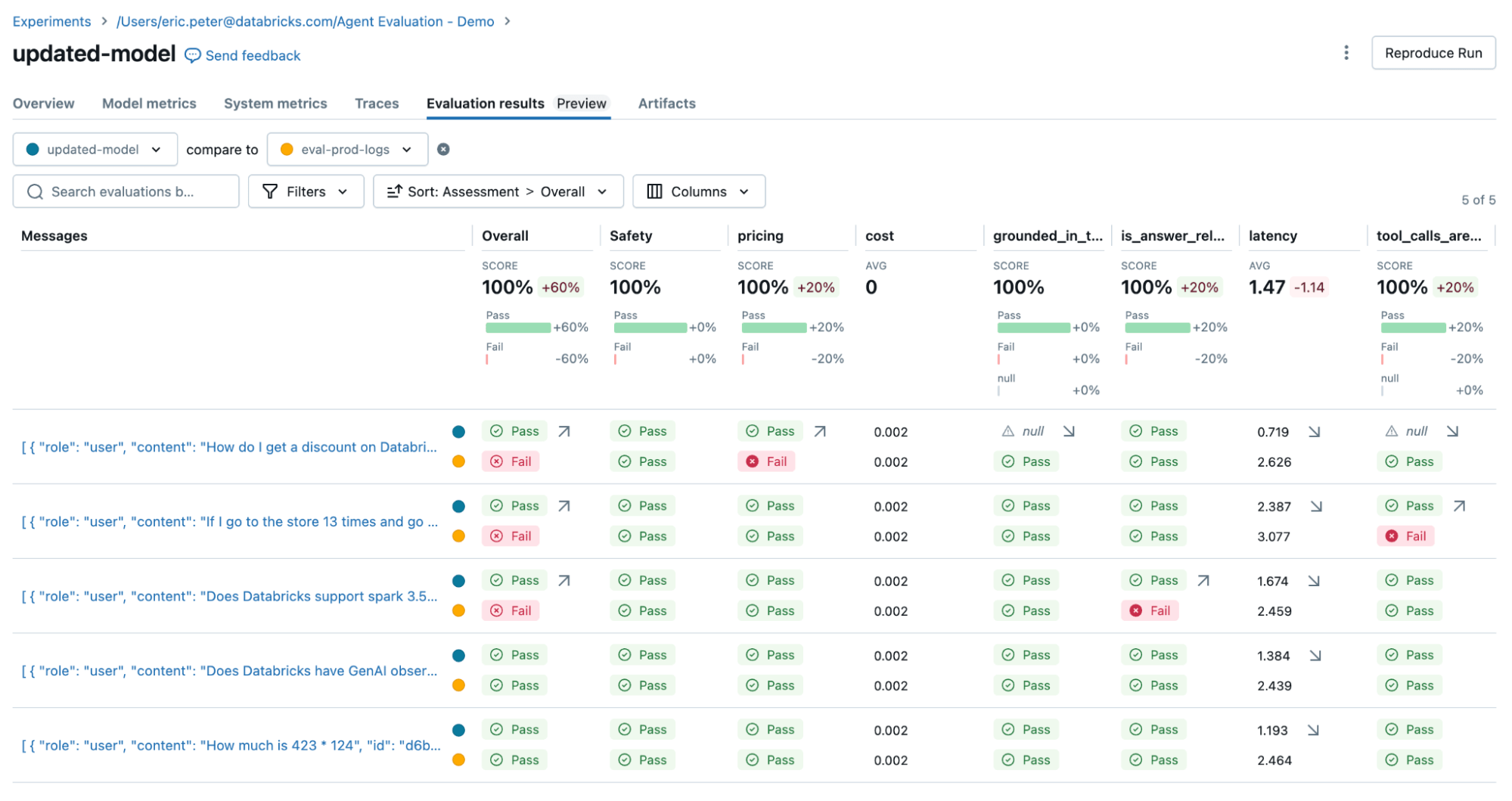Viewport: 1512px width, 801px height.
Task: Click the sort ascending icon
Action: pos(394,192)
